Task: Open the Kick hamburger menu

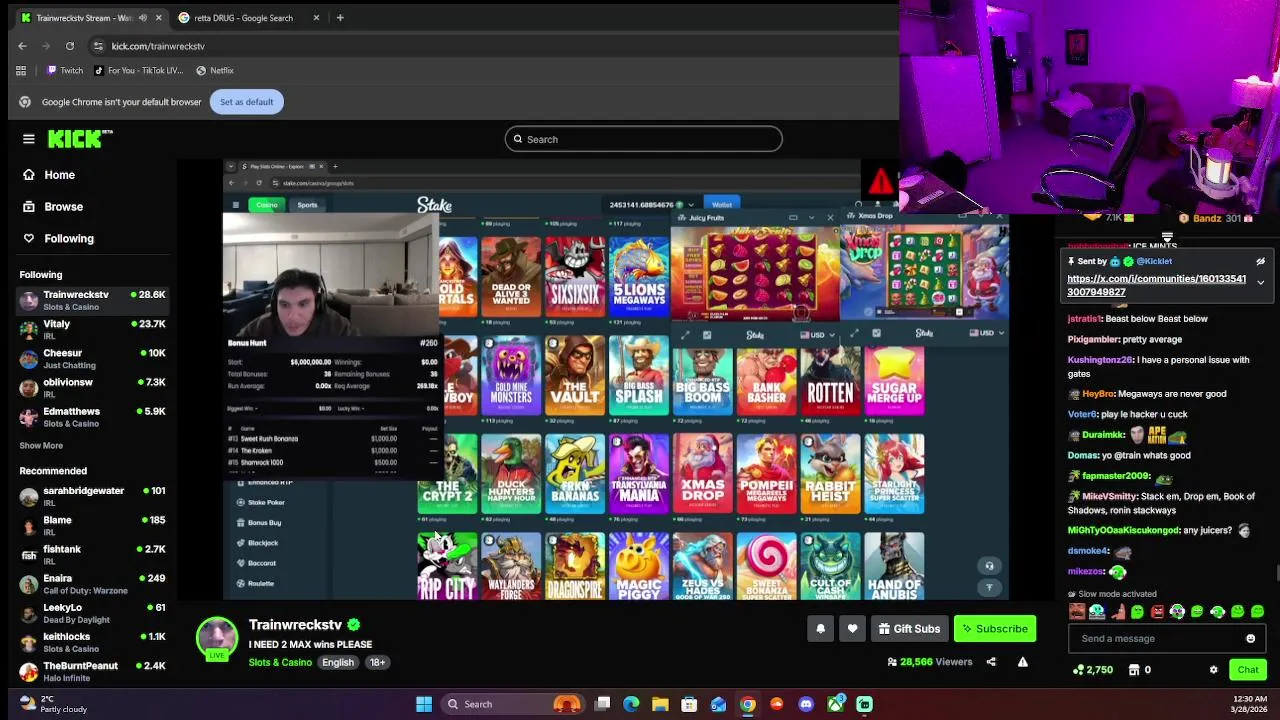Action: coord(29,139)
